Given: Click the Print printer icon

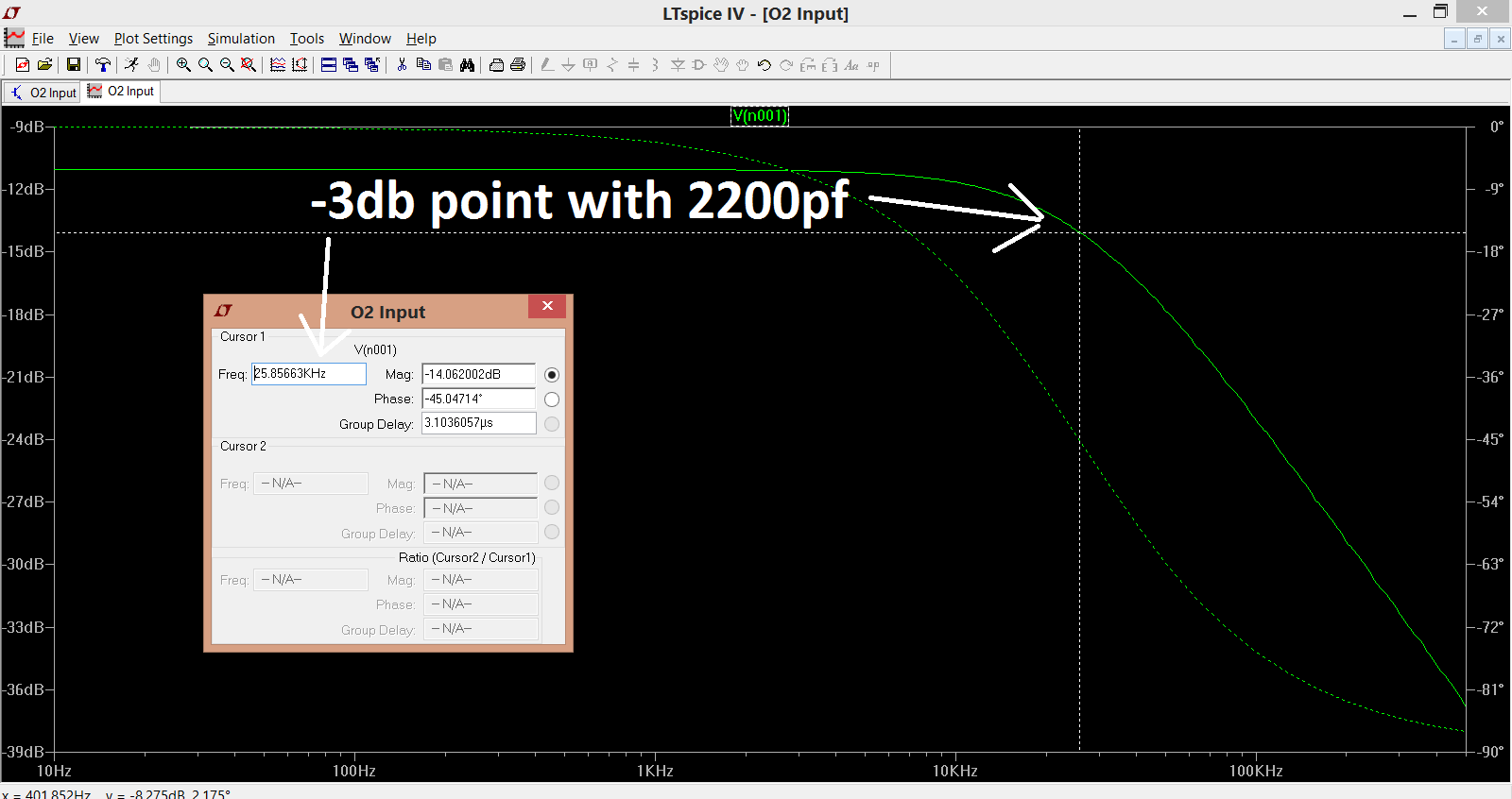Looking at the screenshot, I should coord(518,64).
